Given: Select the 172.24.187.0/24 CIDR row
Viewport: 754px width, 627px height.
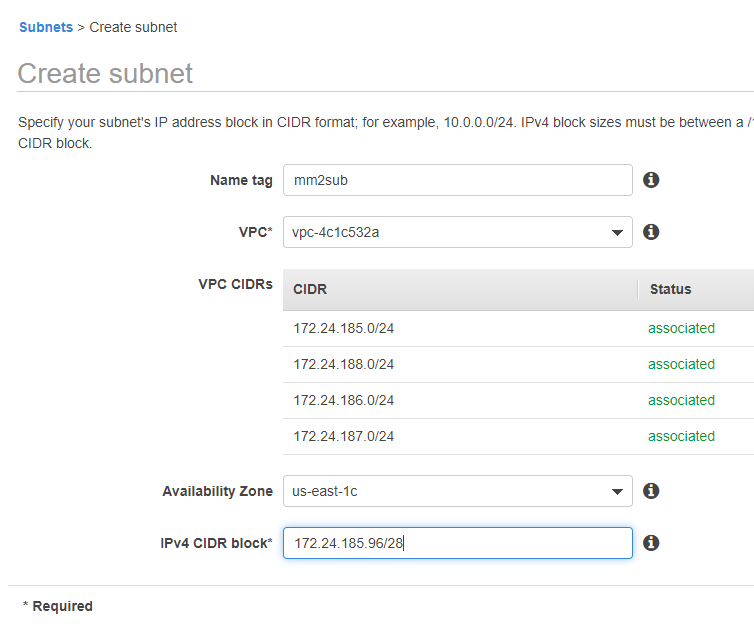Looking at the screenshot, I should coord(344,436).
